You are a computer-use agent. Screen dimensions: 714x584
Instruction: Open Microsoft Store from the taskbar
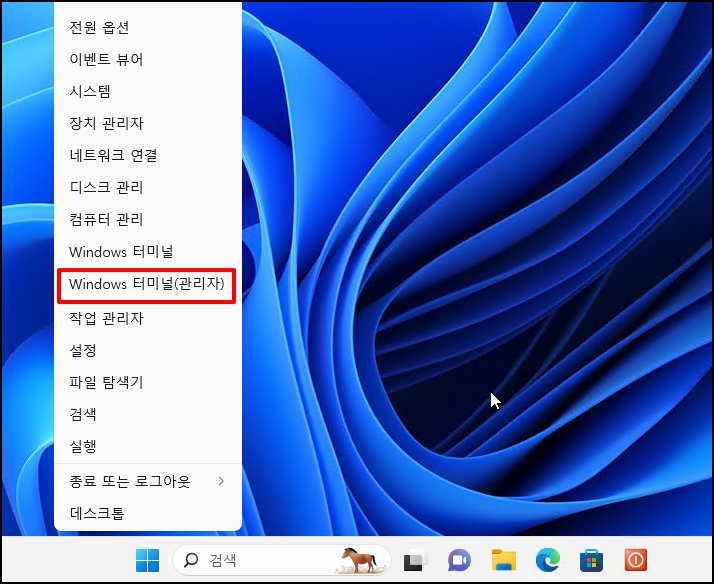coord(592,560)
